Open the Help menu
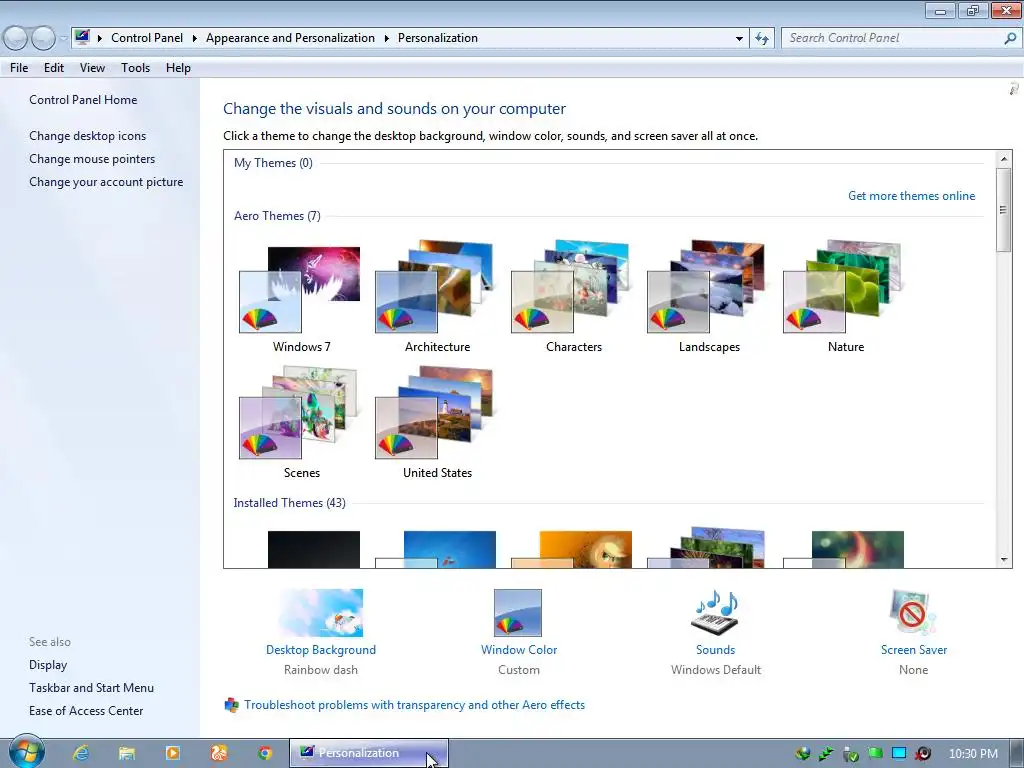 point(178,68)
